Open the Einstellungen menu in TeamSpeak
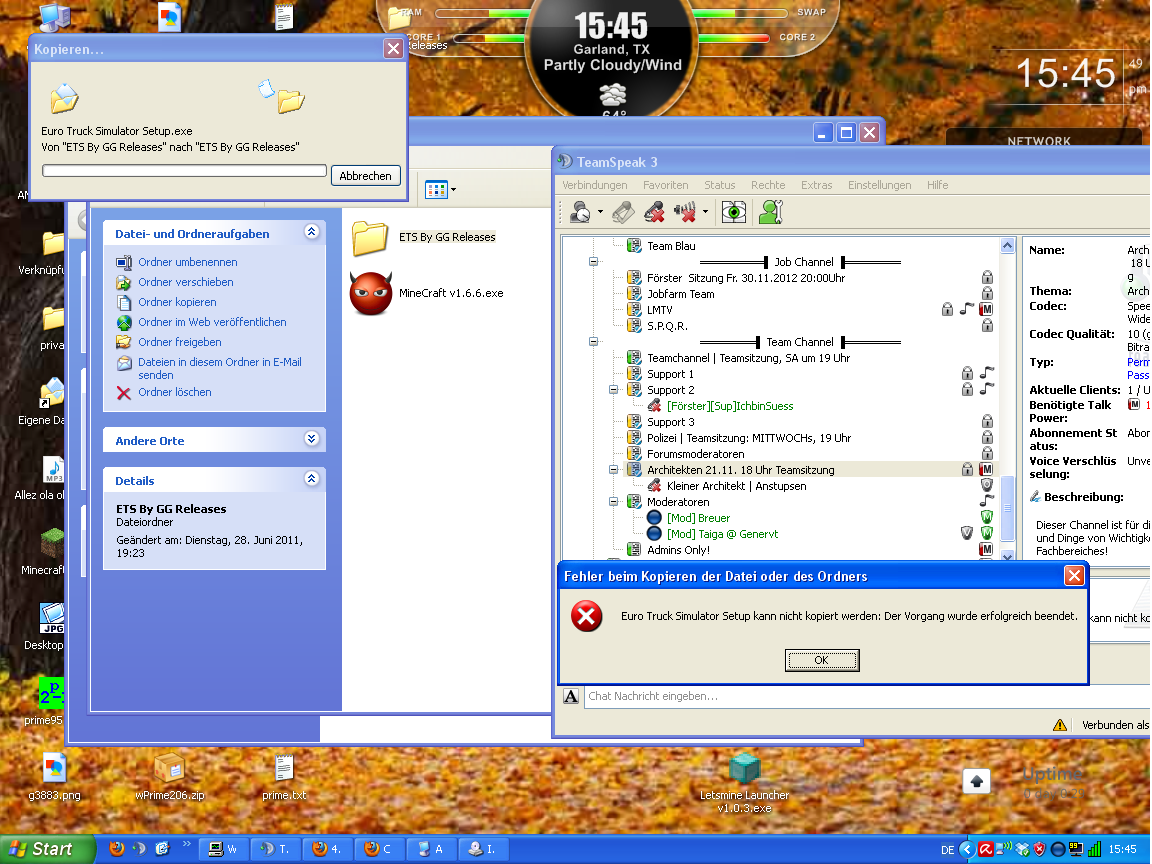This screenshot has width=1152, height=864. pyautogui.click(x=879, y=185)
